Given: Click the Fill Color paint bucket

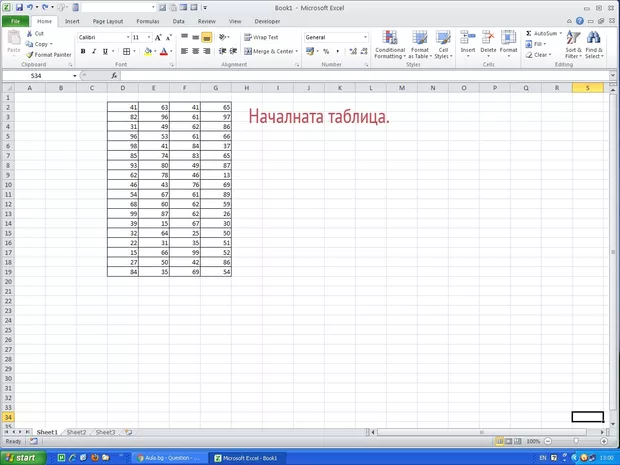Looking at the screenshot, I should click(x=148, y=51).
